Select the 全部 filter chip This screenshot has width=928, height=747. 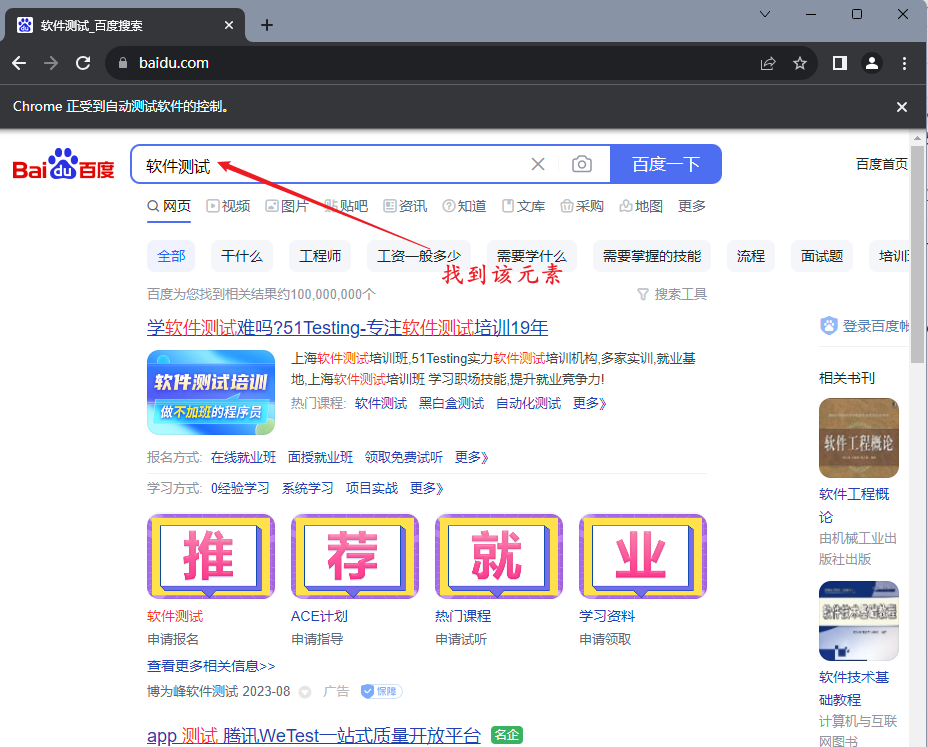pyautogui.click(x=171, y=256)
